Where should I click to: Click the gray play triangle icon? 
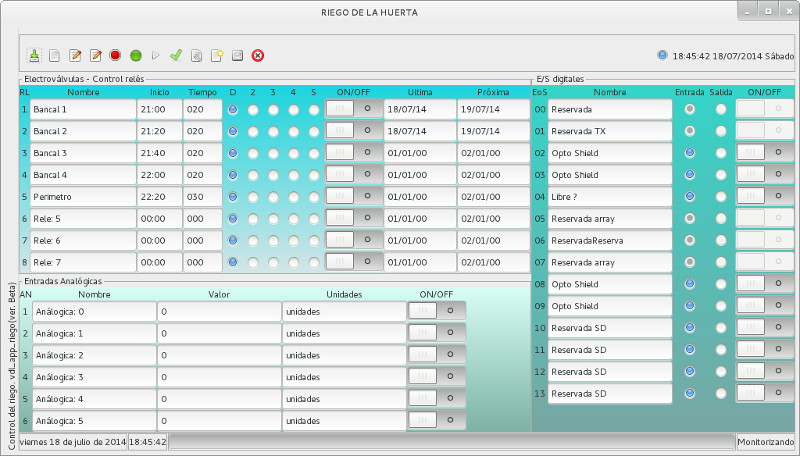point(155,56)
